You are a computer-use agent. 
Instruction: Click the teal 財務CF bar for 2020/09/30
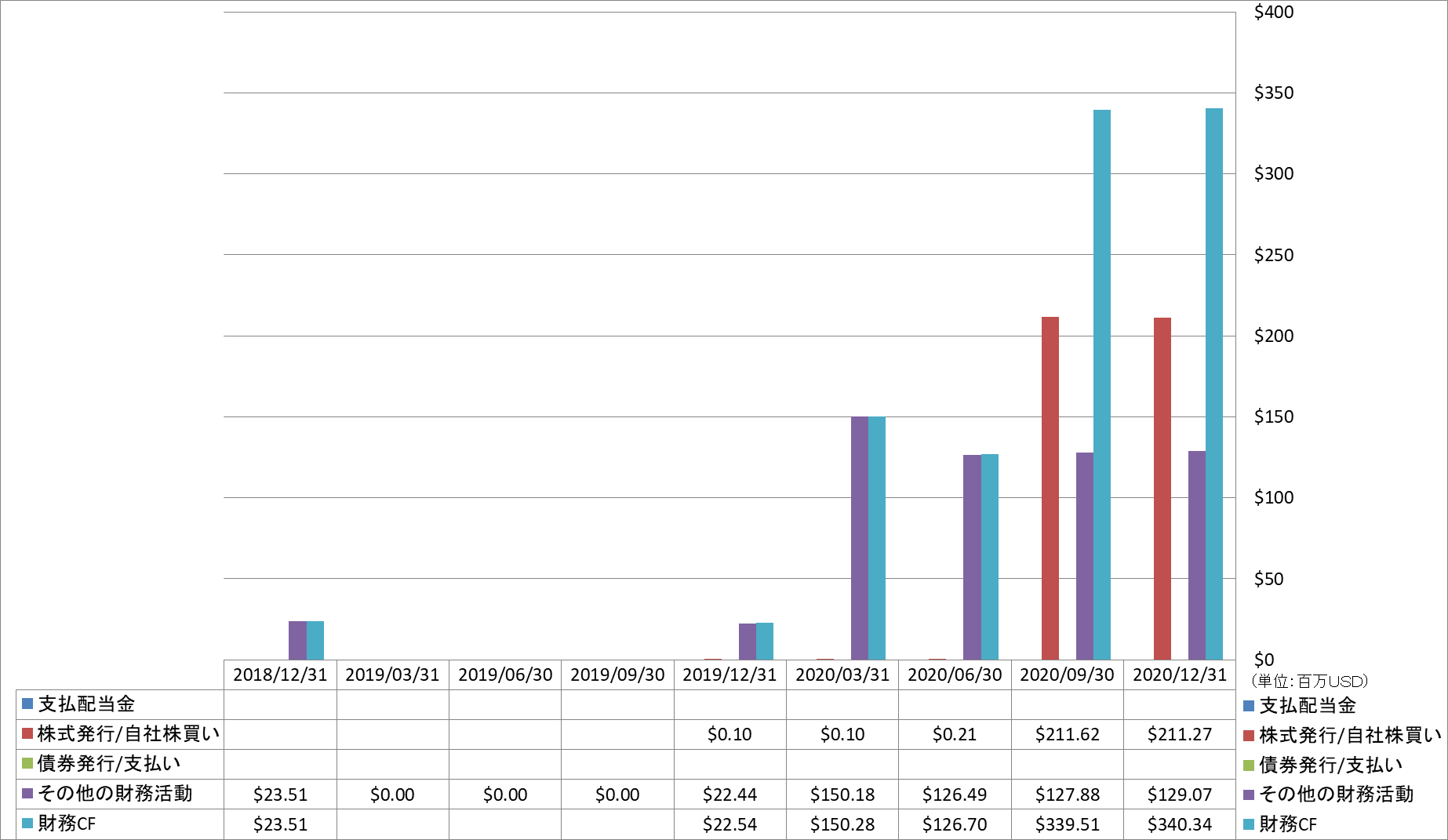(x=1102, y=384)
